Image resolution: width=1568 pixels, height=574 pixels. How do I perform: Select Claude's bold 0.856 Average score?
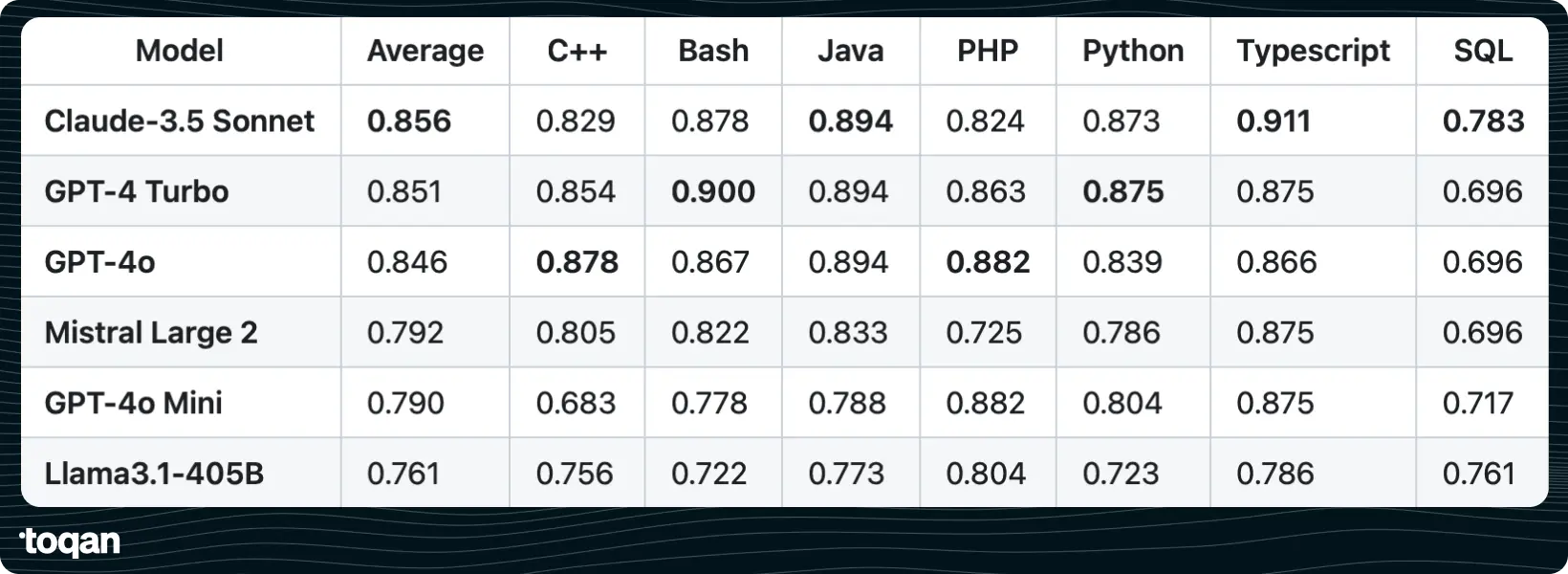tap(409, 121)
